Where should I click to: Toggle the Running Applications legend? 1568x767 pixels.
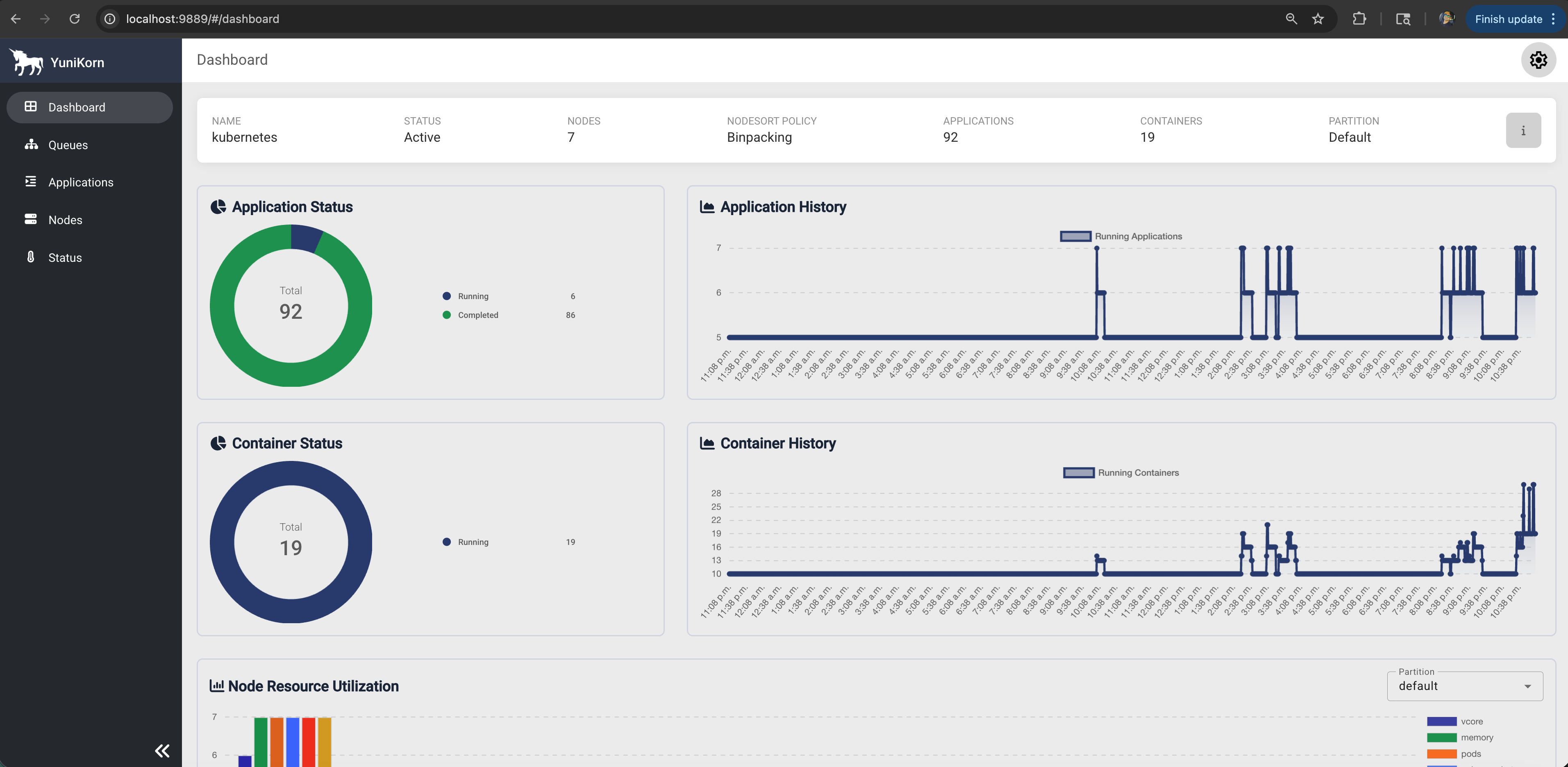point(1075,236)
